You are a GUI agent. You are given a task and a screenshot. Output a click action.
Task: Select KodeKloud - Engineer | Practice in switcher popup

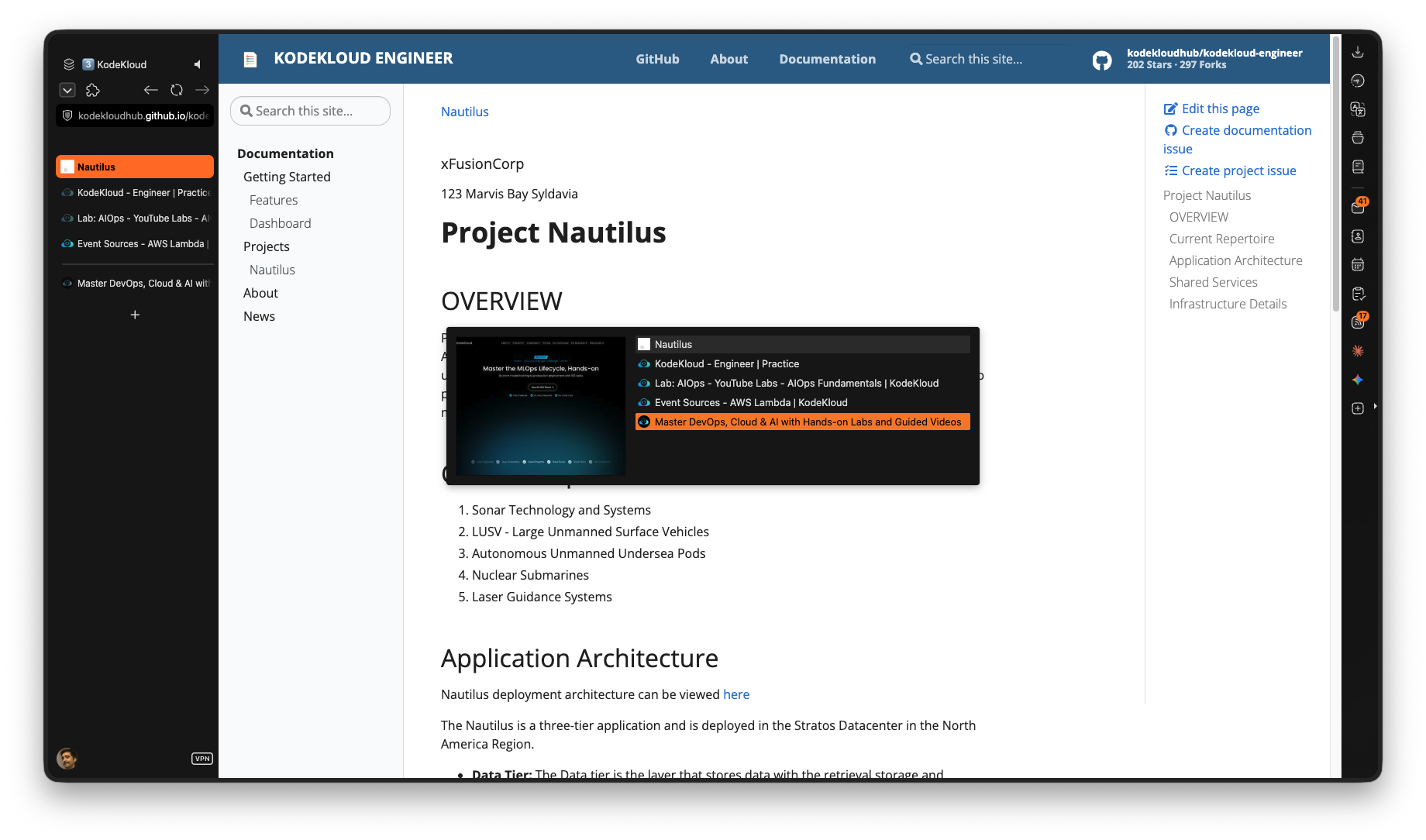pos(803,363)
